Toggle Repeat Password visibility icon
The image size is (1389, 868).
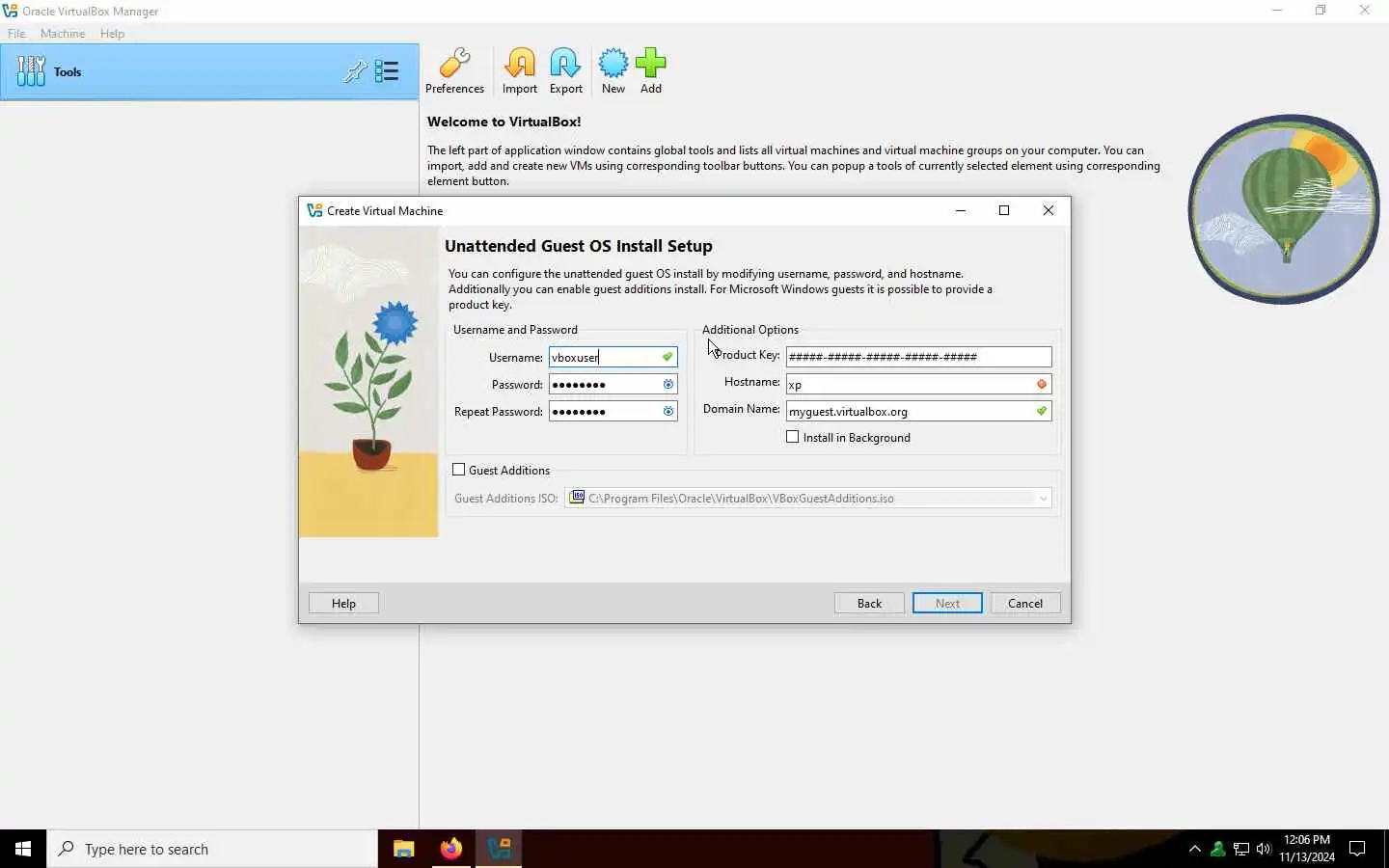tap(667, 411)
